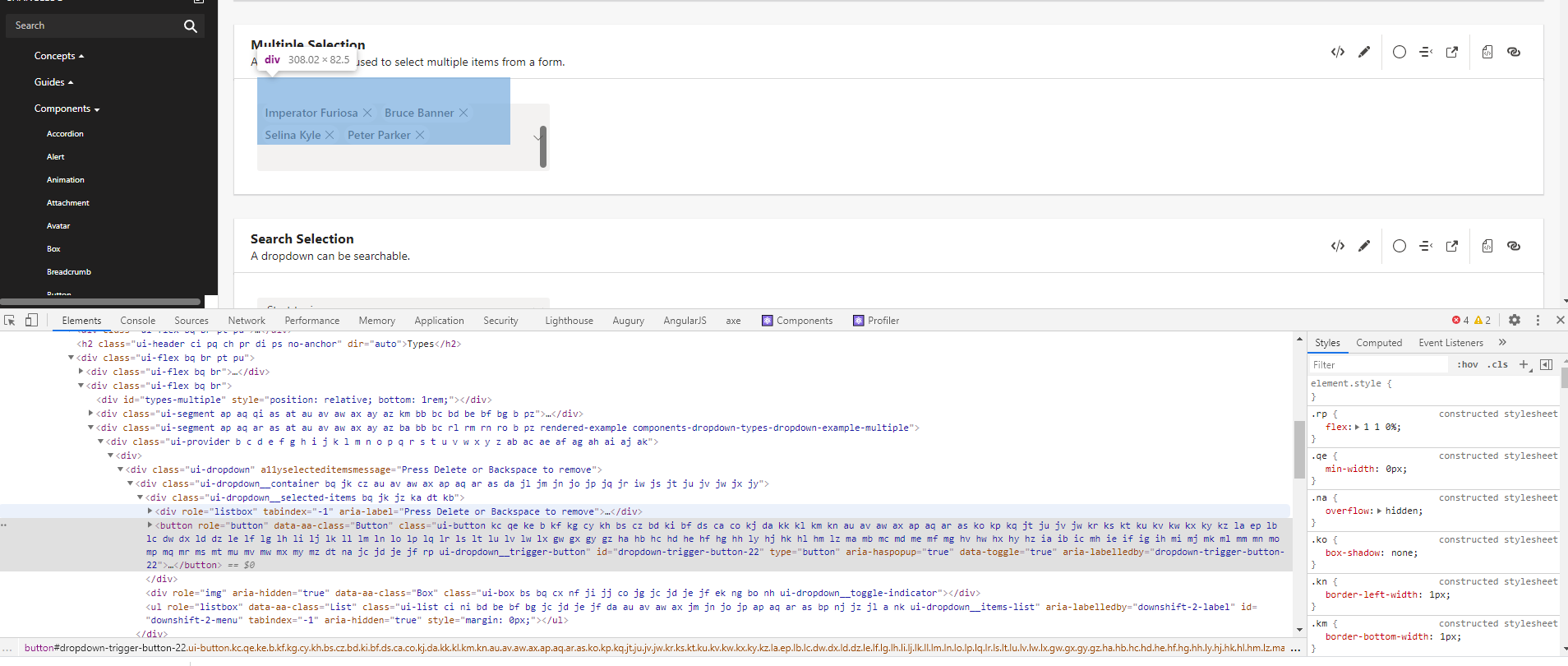
Task: Toggle the :hov element state panel
Action: pos(1468,364)
